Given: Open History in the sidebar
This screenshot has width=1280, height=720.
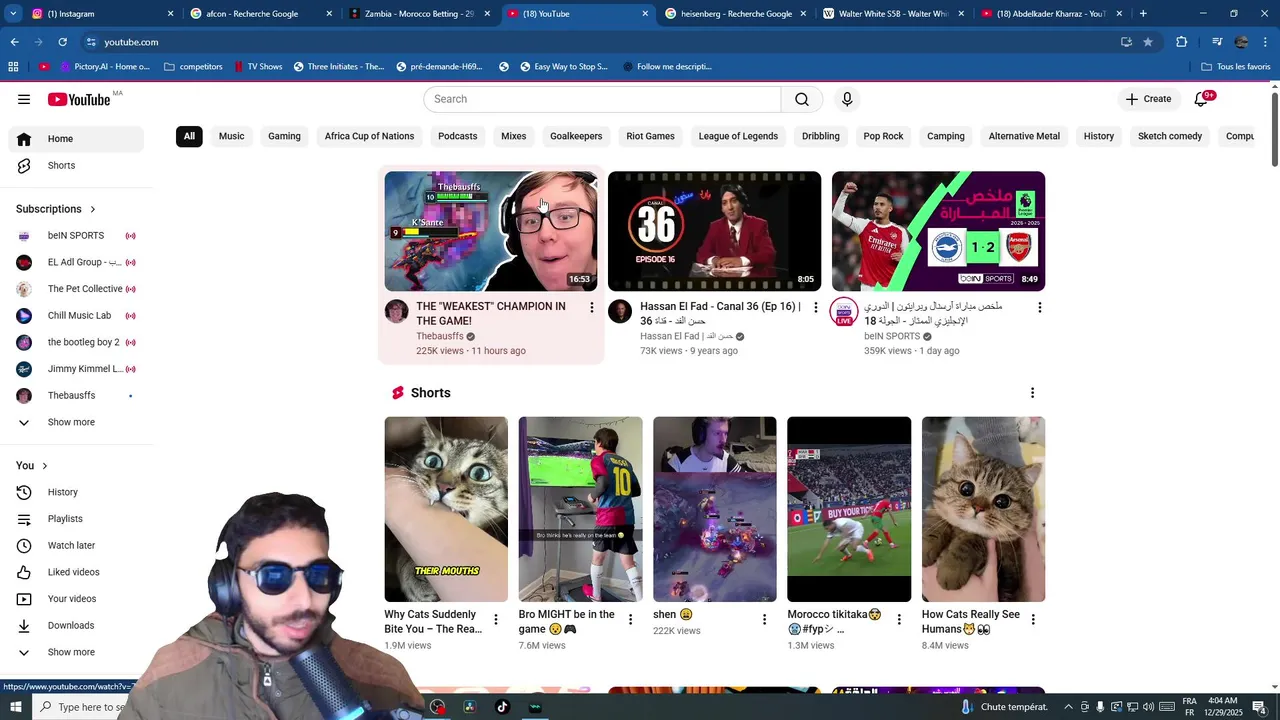Looking at the screenshot, I should click(76, 492).
